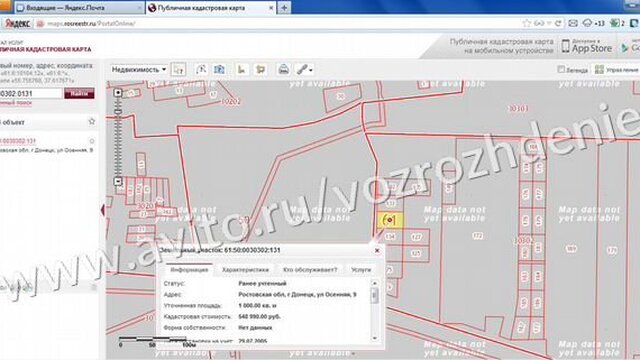
Task: Switch to the Характеристики tab
Action: tap(245, 270)
